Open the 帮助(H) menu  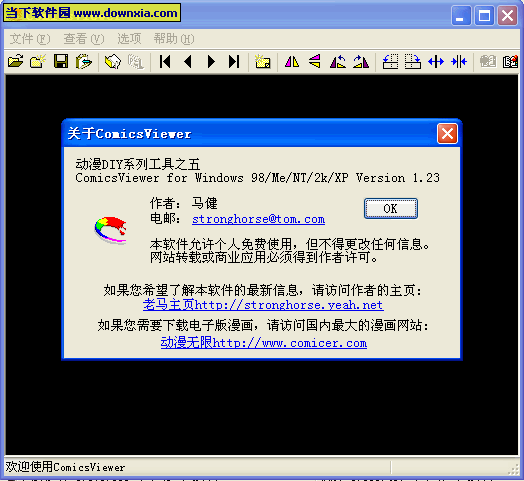[x=174, y=39]
